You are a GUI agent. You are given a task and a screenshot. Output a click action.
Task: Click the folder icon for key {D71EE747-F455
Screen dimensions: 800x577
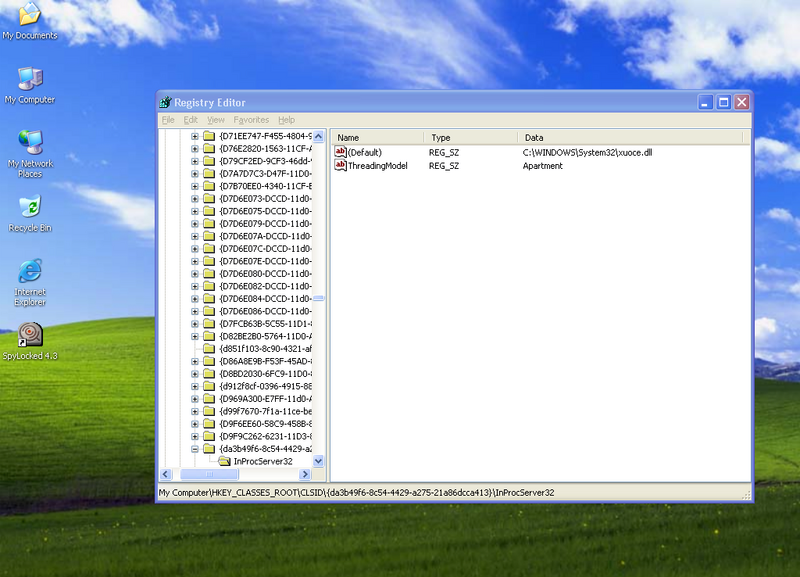pyautogui.click(x=209, y=136)
